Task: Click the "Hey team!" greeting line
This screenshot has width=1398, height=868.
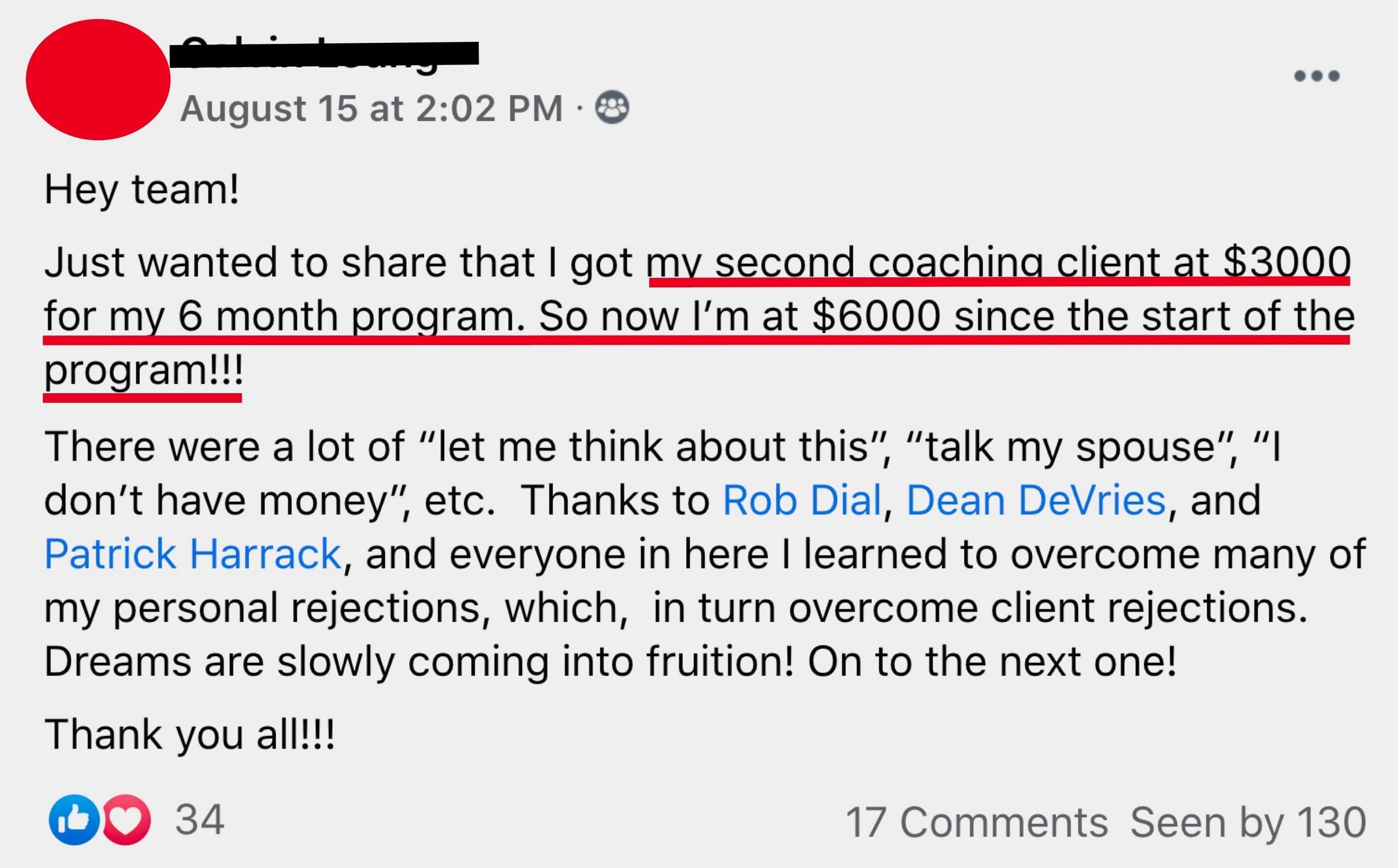Action: [x=142, y=191]
